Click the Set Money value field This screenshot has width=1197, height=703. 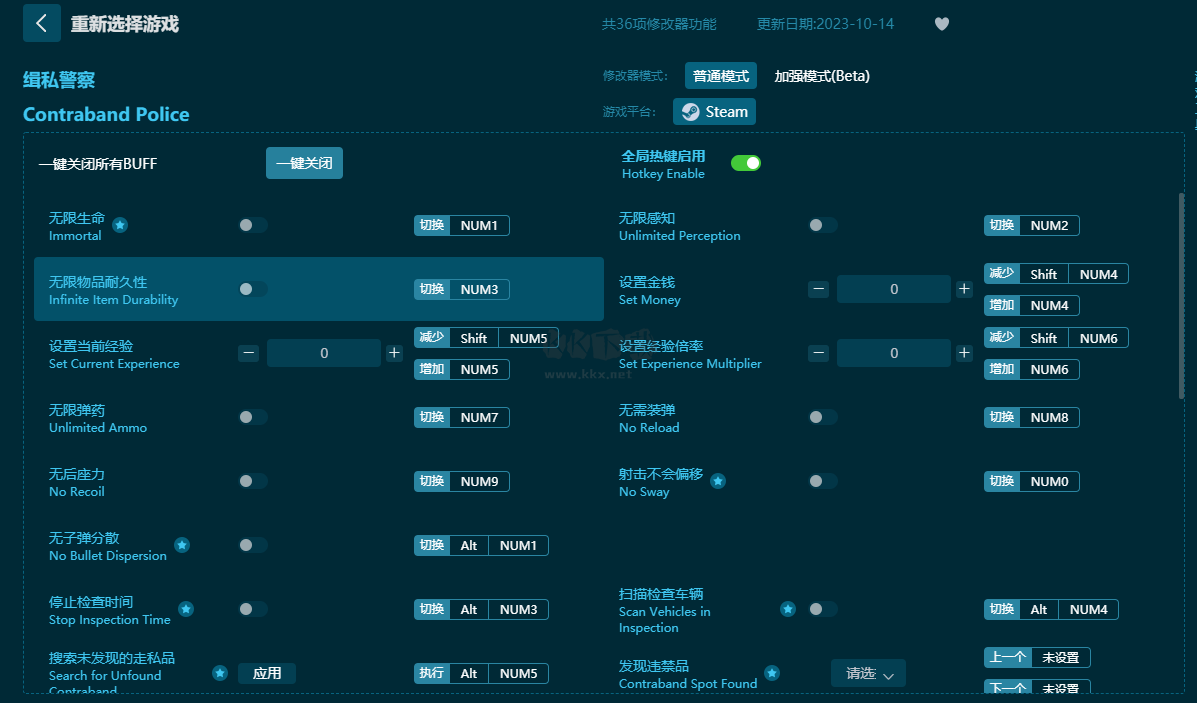[894, 289]
